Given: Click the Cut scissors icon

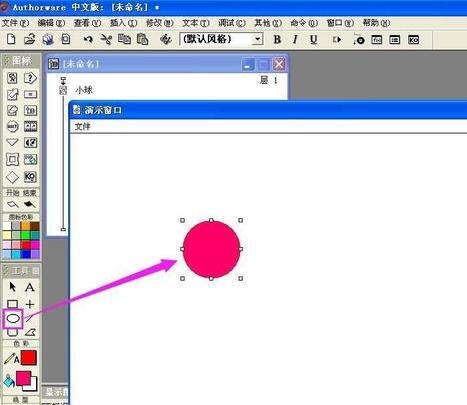Looking at the screenshot, I should tap(106, 40).
